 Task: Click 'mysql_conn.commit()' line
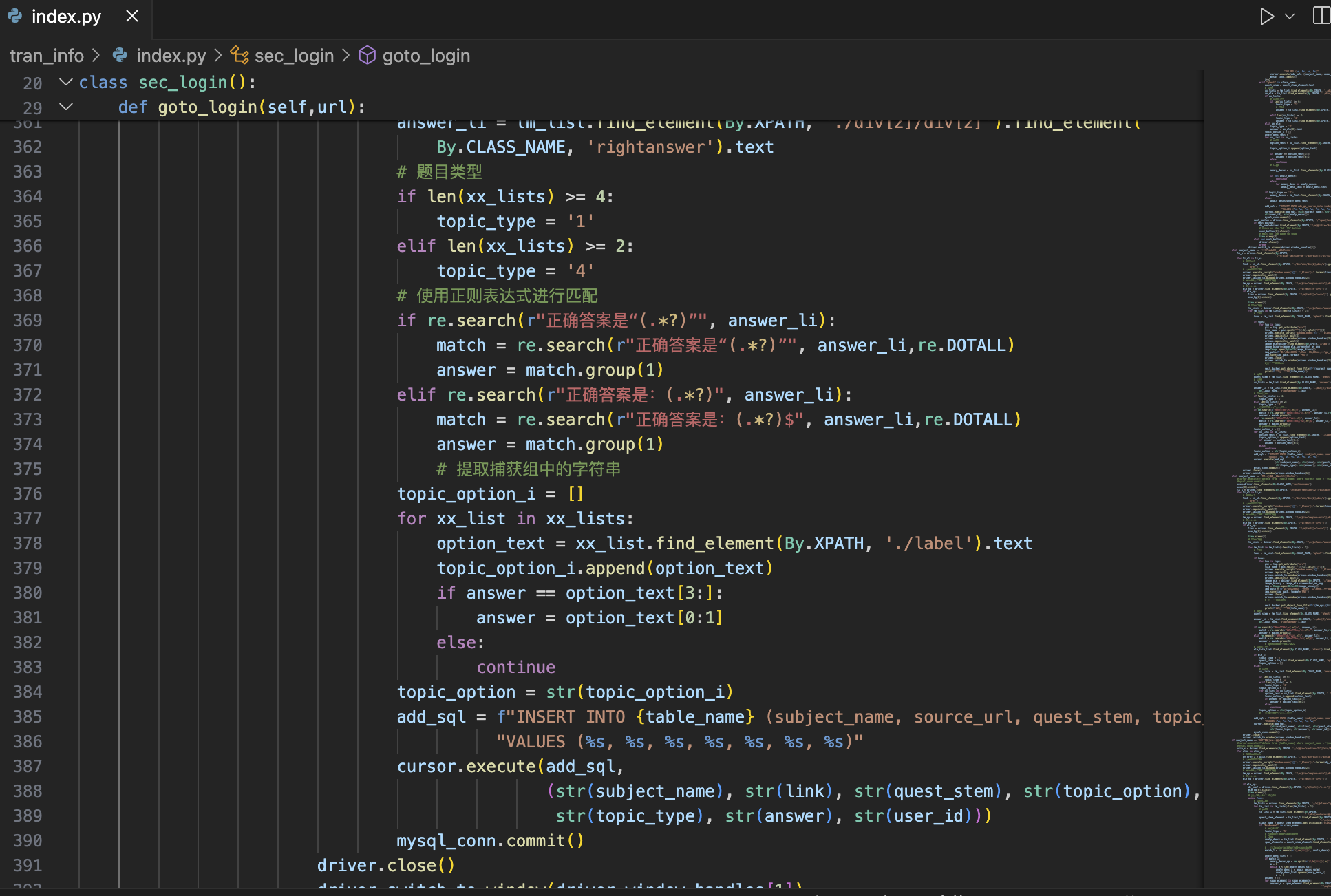tap(490, 841)
